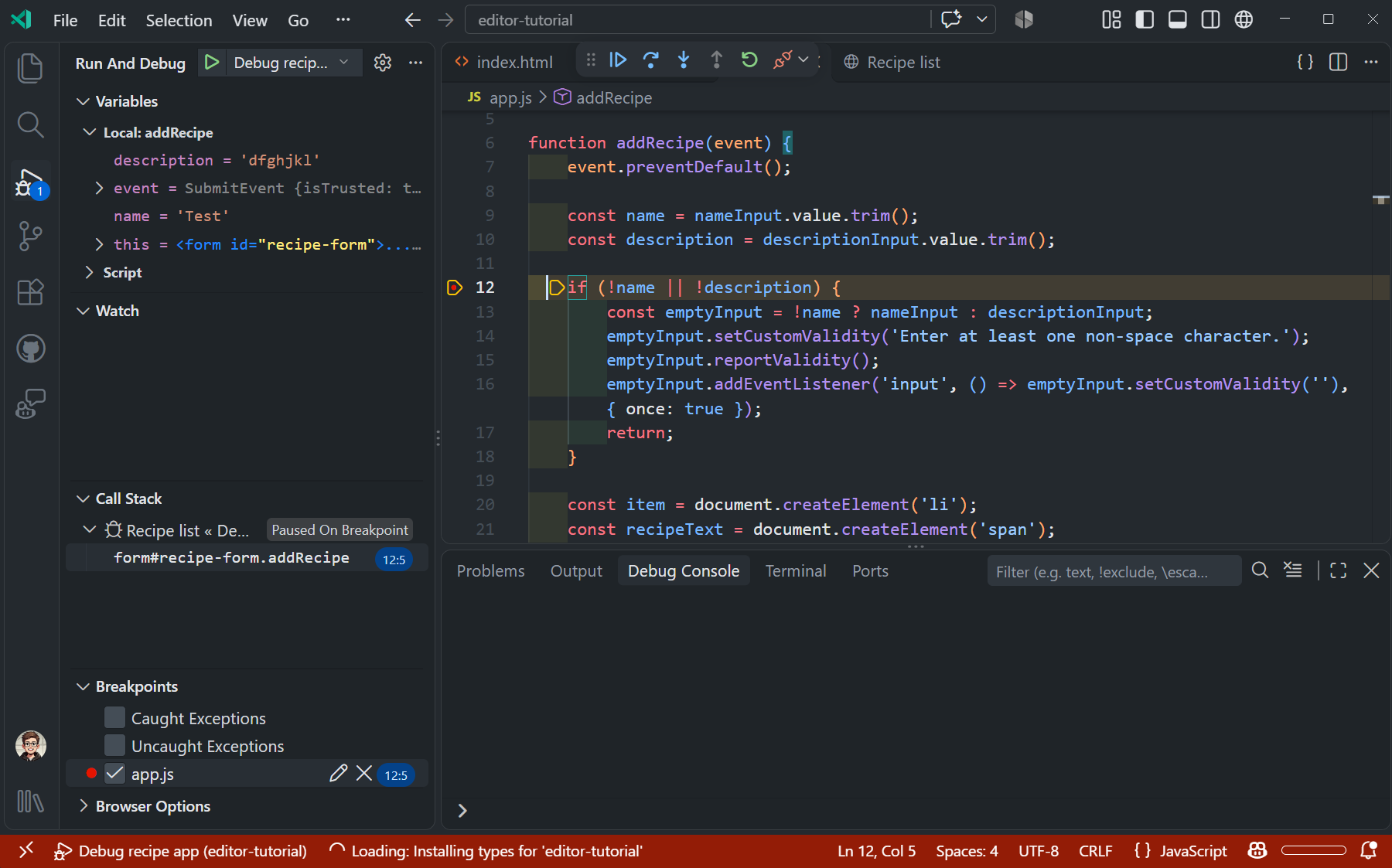Toggle Secondary Side Bar visibility
The image size is (1392, 868).
click(1211, 20)
